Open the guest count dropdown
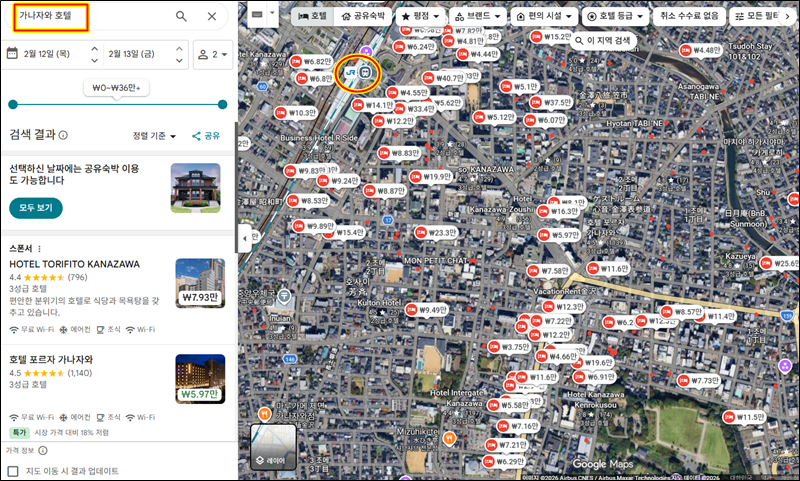 tap(213, 54)
